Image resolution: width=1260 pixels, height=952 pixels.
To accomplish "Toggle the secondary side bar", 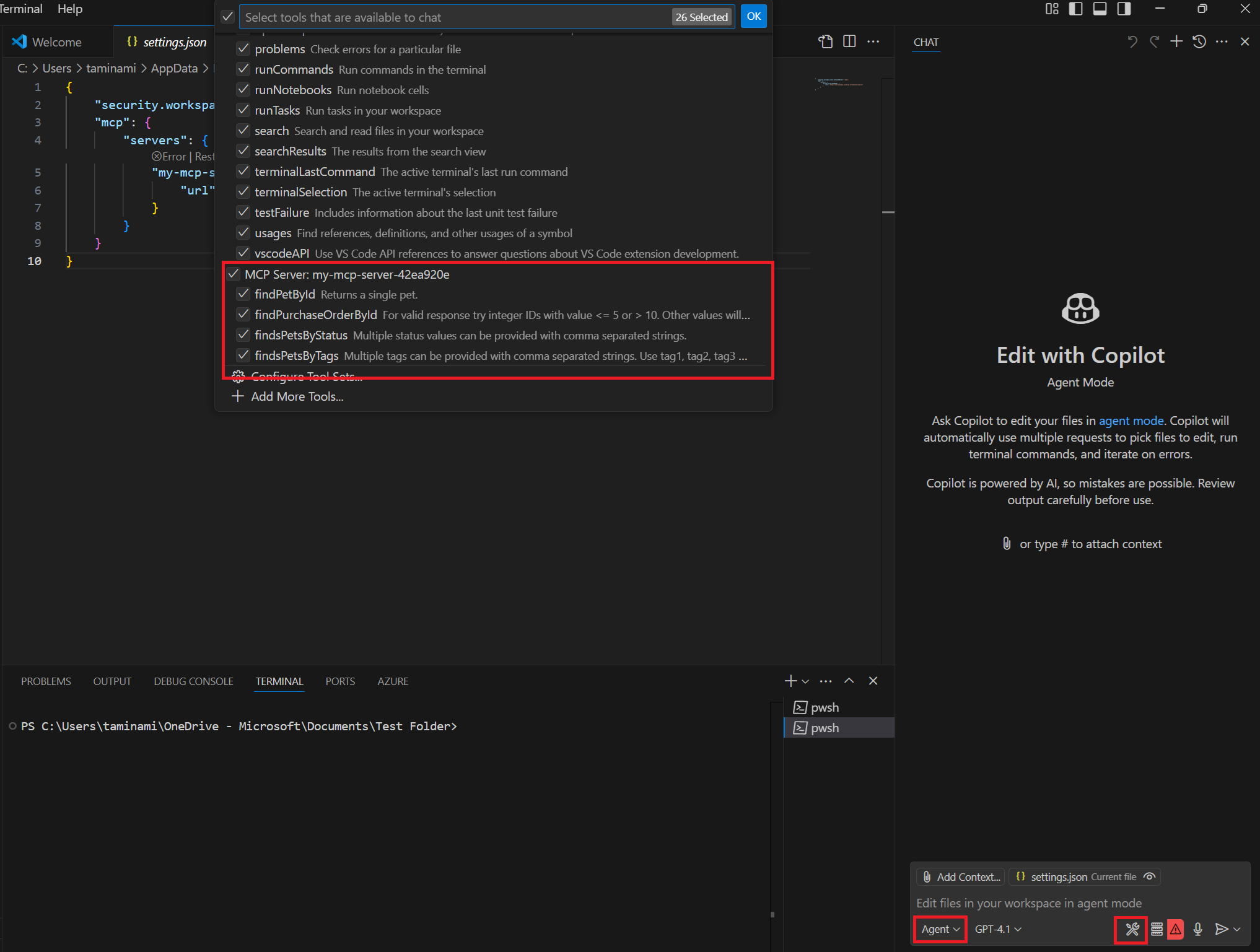I will [1124, 9].
